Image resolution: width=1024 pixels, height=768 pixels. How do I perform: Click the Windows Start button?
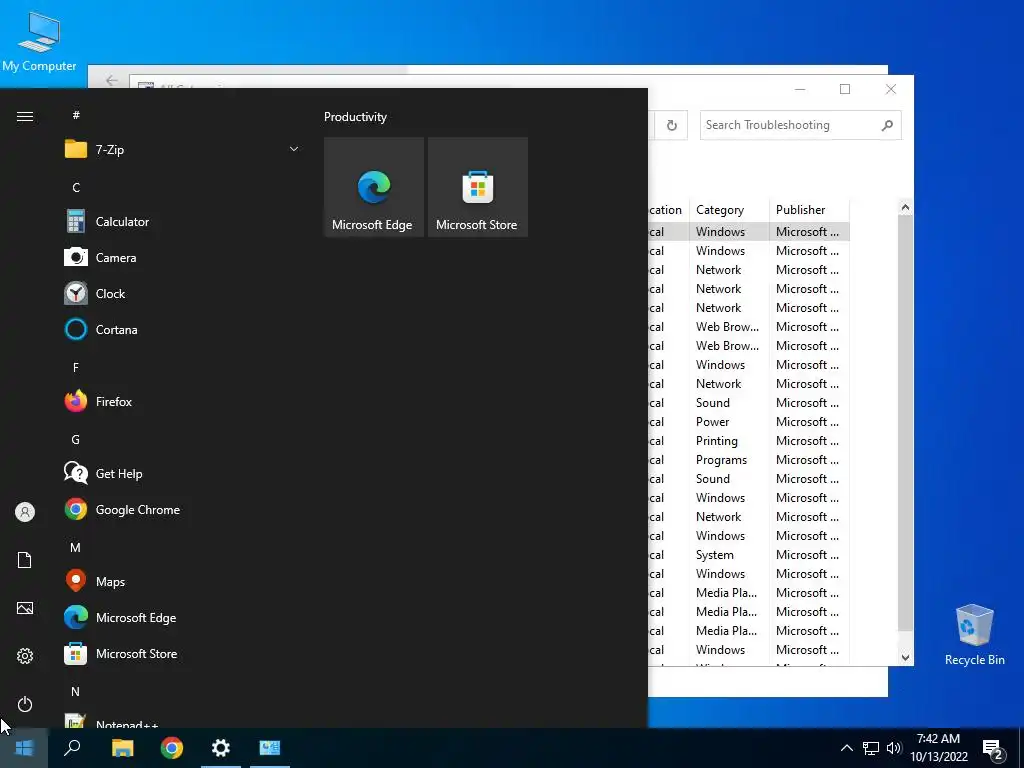[x=24, y=748]
